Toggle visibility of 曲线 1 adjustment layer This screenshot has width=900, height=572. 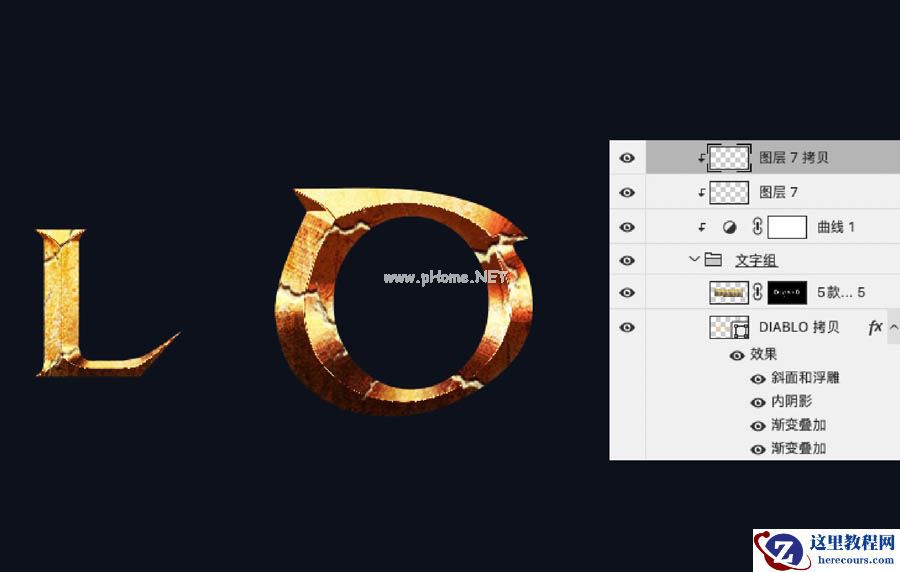point(627,227)
